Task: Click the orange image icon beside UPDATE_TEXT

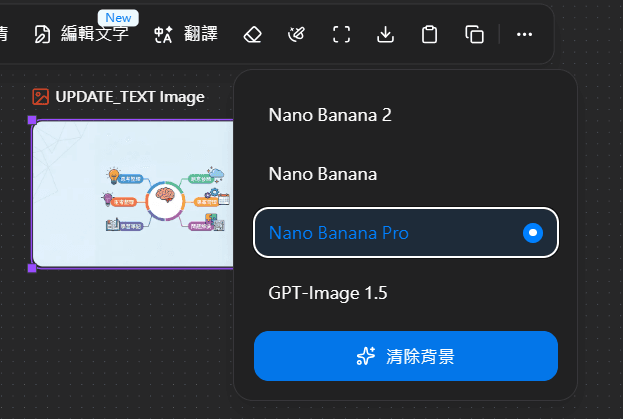Action: (41, 97)
